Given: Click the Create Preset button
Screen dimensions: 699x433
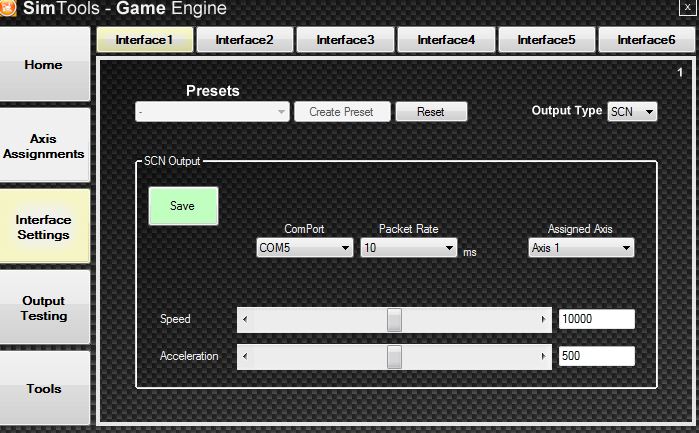Looking at the screenshot, I should (342, 111).
